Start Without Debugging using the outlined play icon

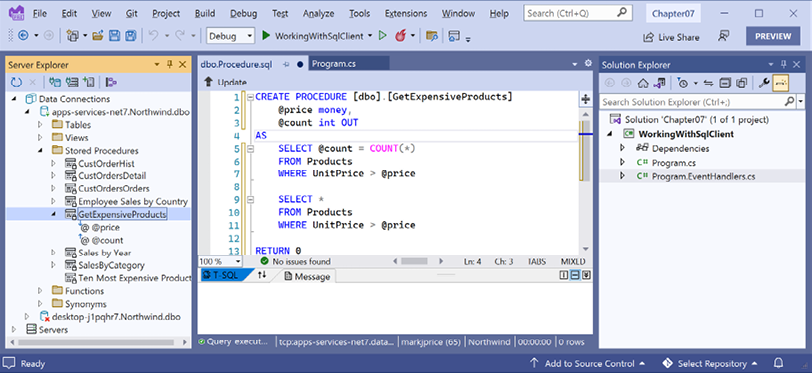(x=383, y=36)
